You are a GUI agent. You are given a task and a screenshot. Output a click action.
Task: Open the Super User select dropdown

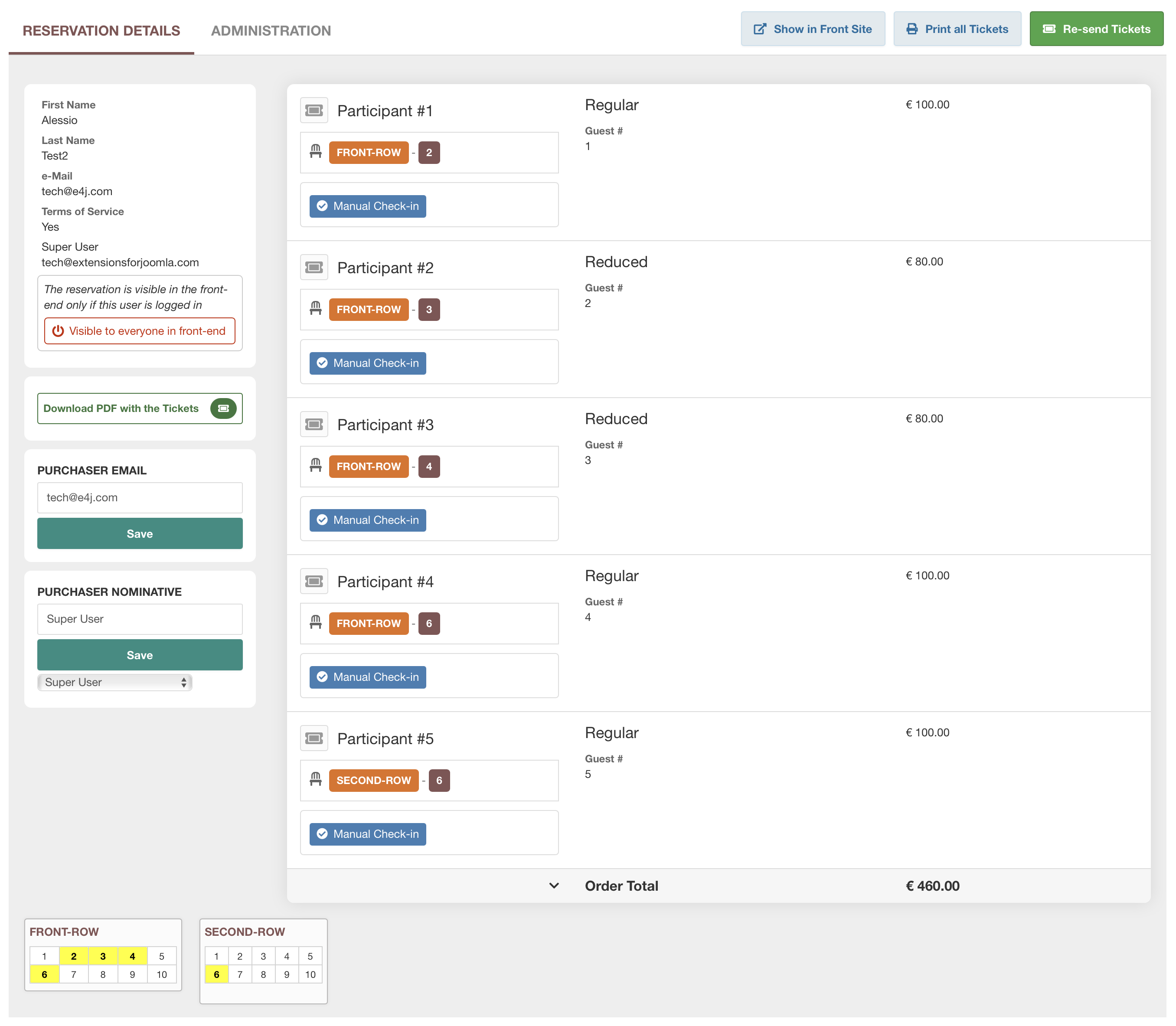click(114, 682)
